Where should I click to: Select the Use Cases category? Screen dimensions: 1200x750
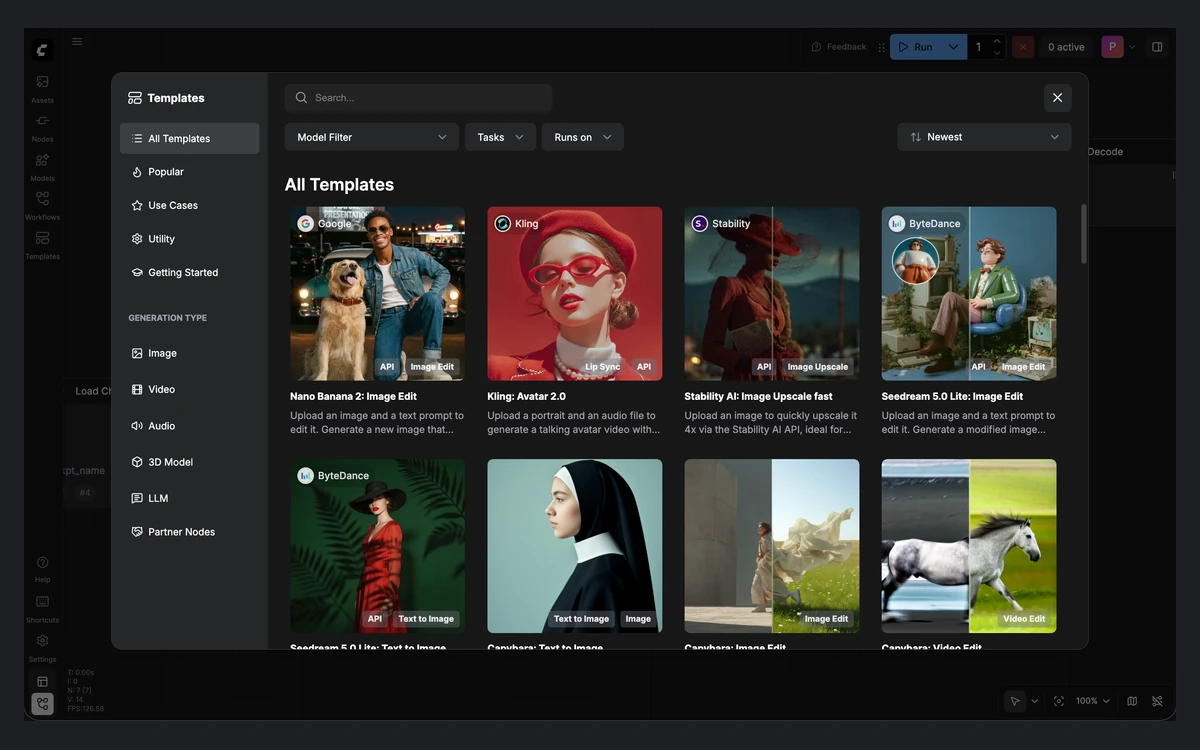[x=190, y=205]
